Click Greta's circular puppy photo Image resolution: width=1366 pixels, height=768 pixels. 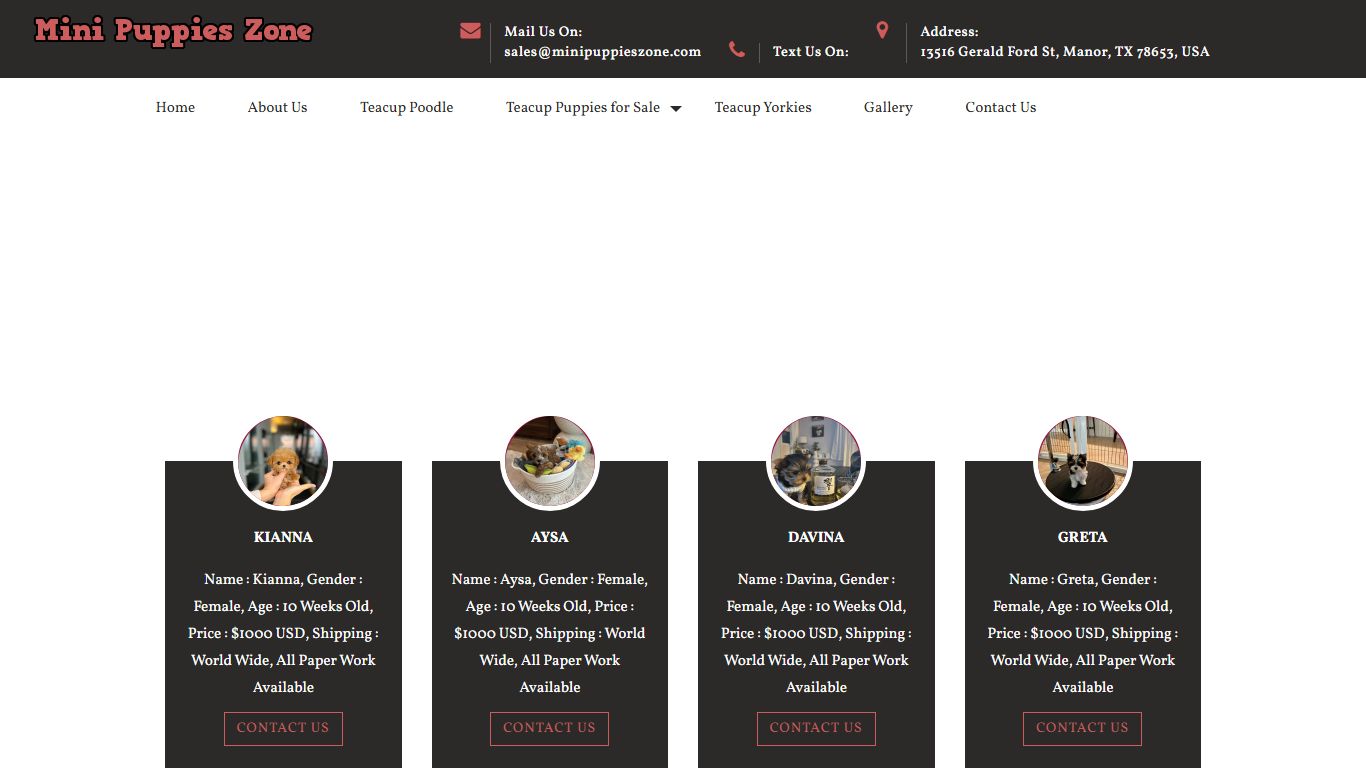(x=1083, y=461)
